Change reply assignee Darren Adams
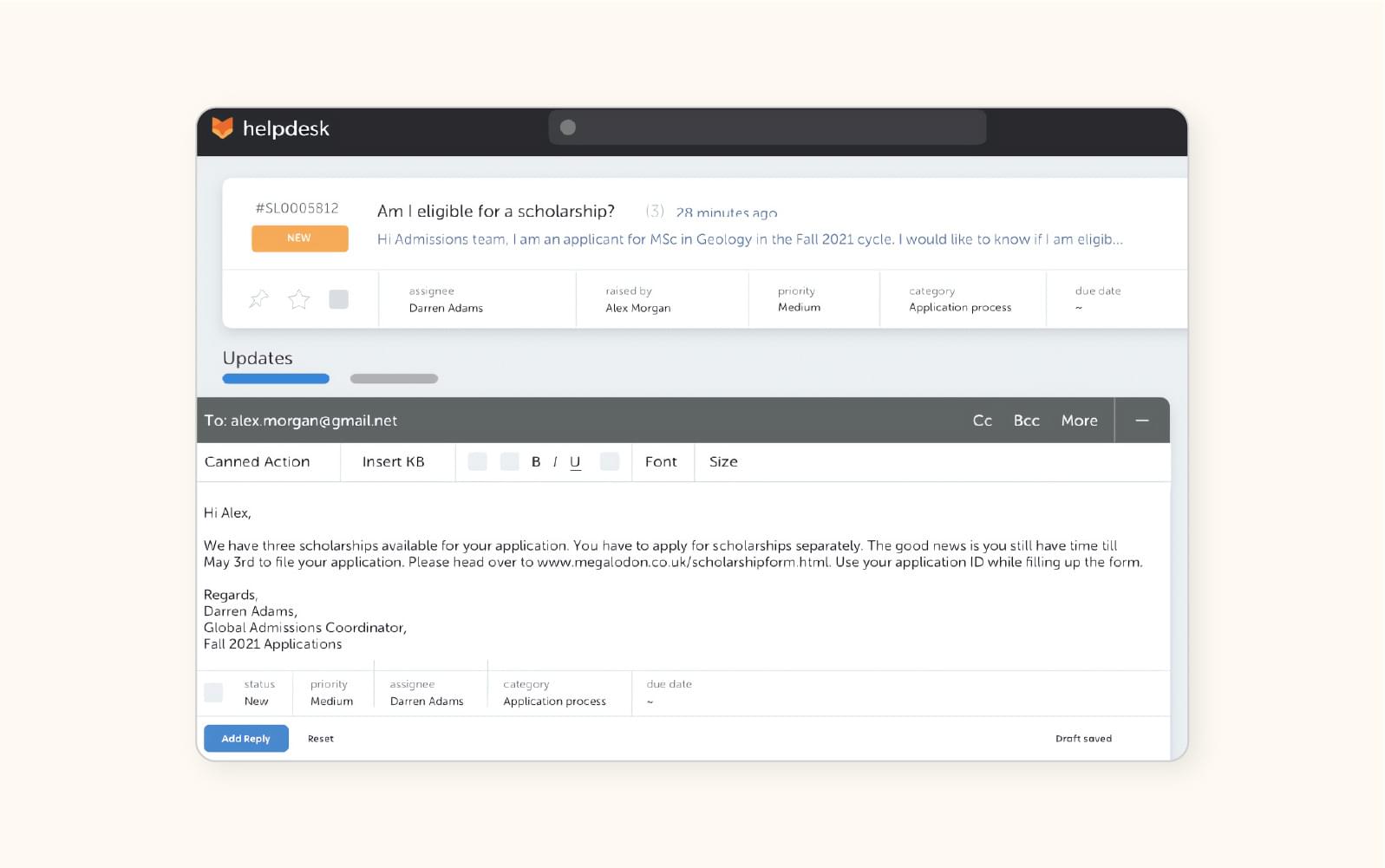Viewport: 1385px width, 868px height. pyautogui.click(x=427, y=693)
